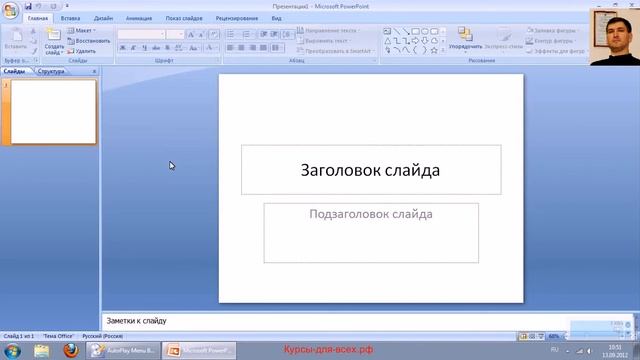The width and height of the screenshot is (640, 360).
Task: Select slide 1 thumbnail in pane
Action: pos(53,112)
